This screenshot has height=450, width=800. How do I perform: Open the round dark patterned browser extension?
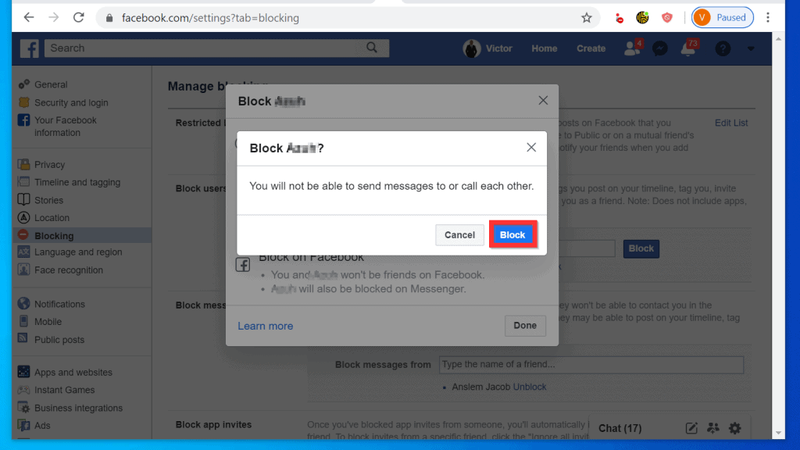pyautogui.click(x=642, y=18)
